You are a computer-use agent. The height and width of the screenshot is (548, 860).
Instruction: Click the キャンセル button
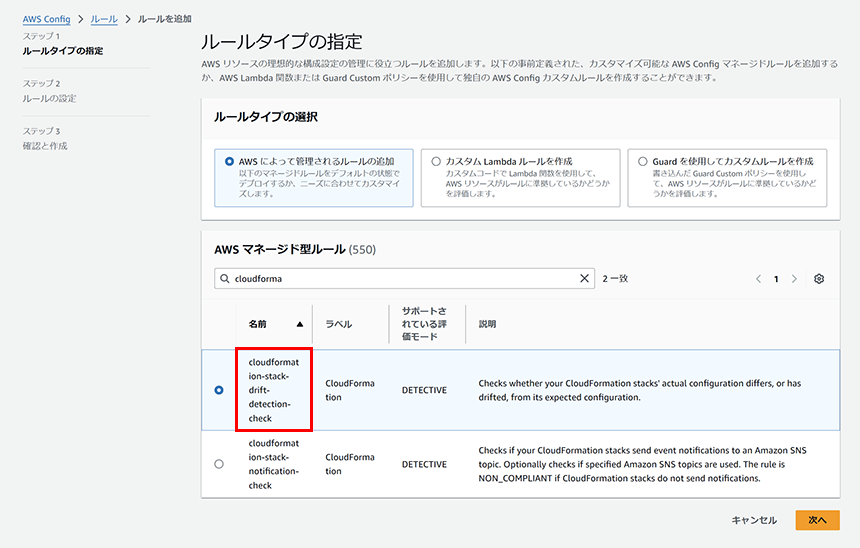[x=754, y=520]
